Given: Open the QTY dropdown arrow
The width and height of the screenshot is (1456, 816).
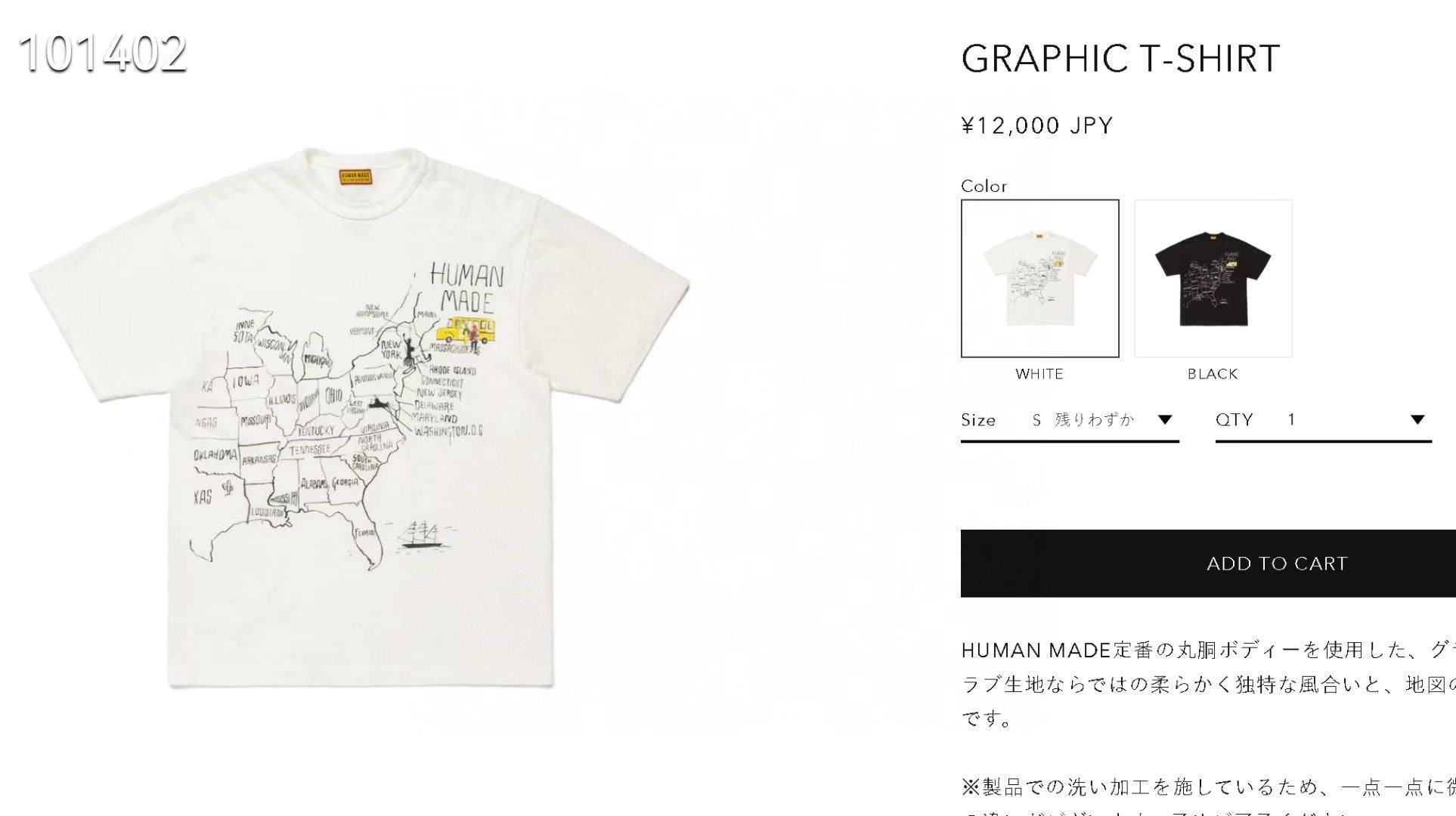Looking at the screenshot, I should pos(1417,420).
